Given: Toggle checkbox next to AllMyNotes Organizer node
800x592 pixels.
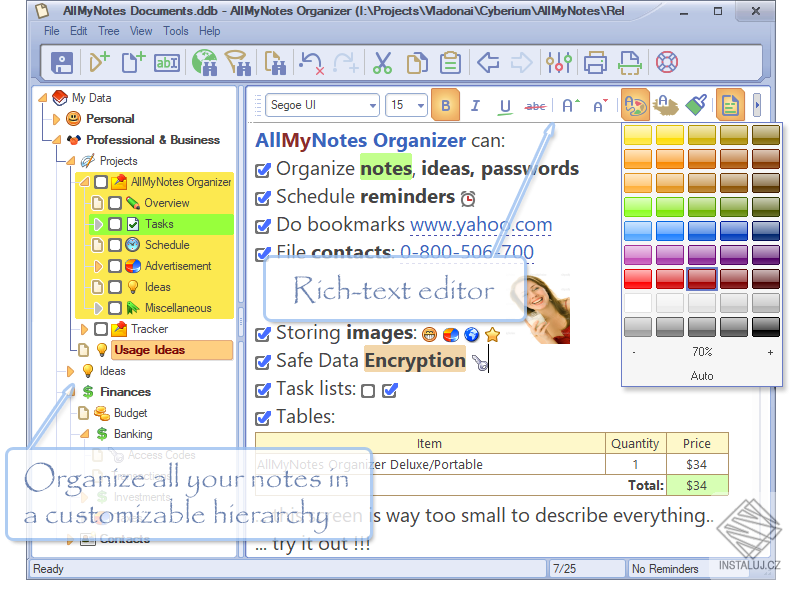Looking at the screenshot, I should pyautogui.click(x=101, y=182).
